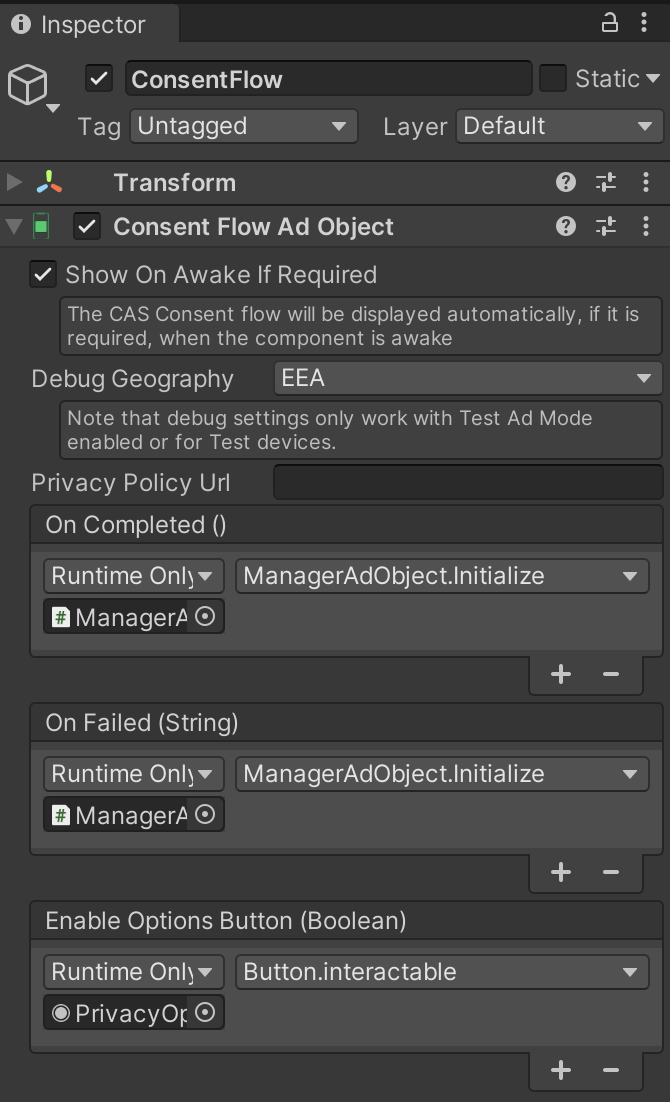Click the Inspector lock icon
This screenshot has height=1102, width=670.
pos(609,23)
